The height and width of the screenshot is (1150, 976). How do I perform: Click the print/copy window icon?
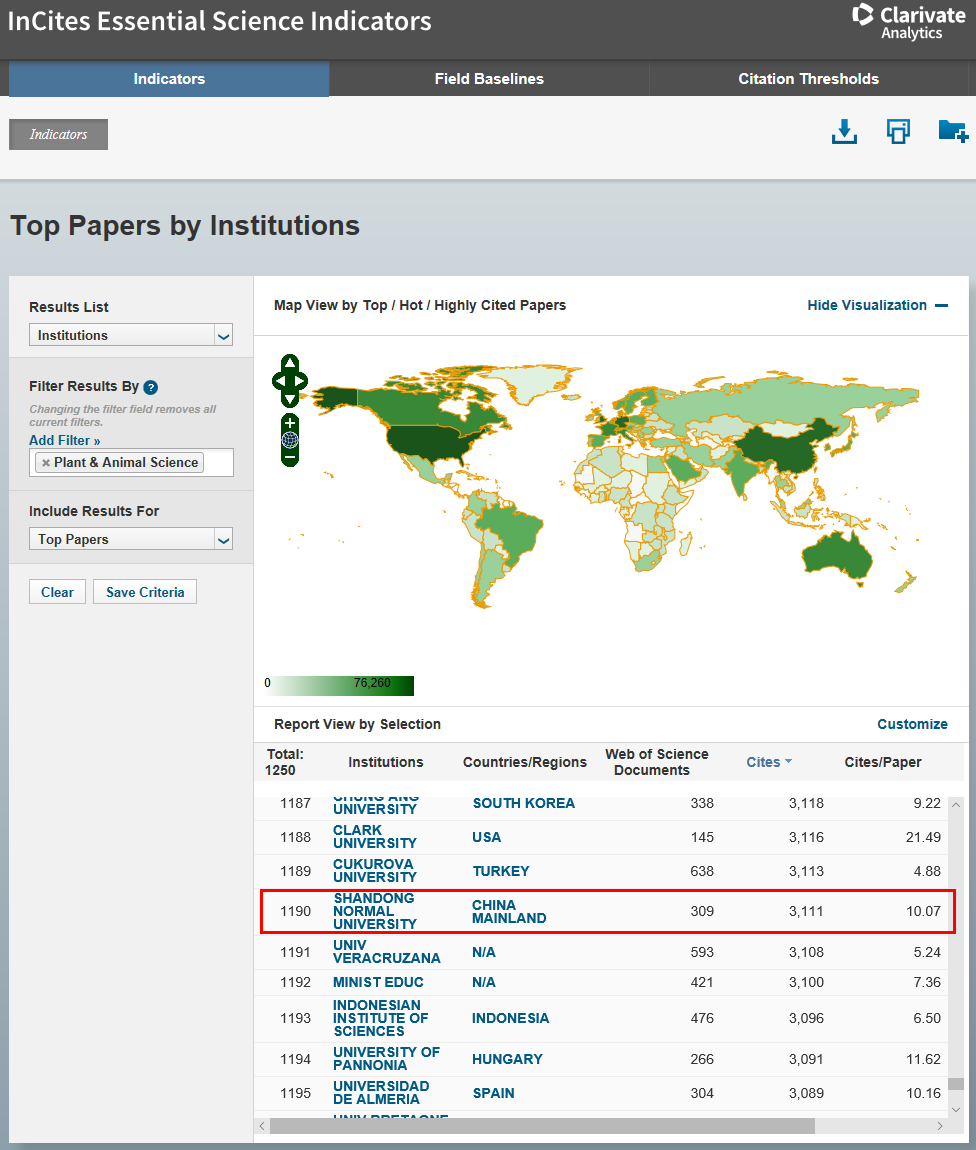click(x=898, y=131)
